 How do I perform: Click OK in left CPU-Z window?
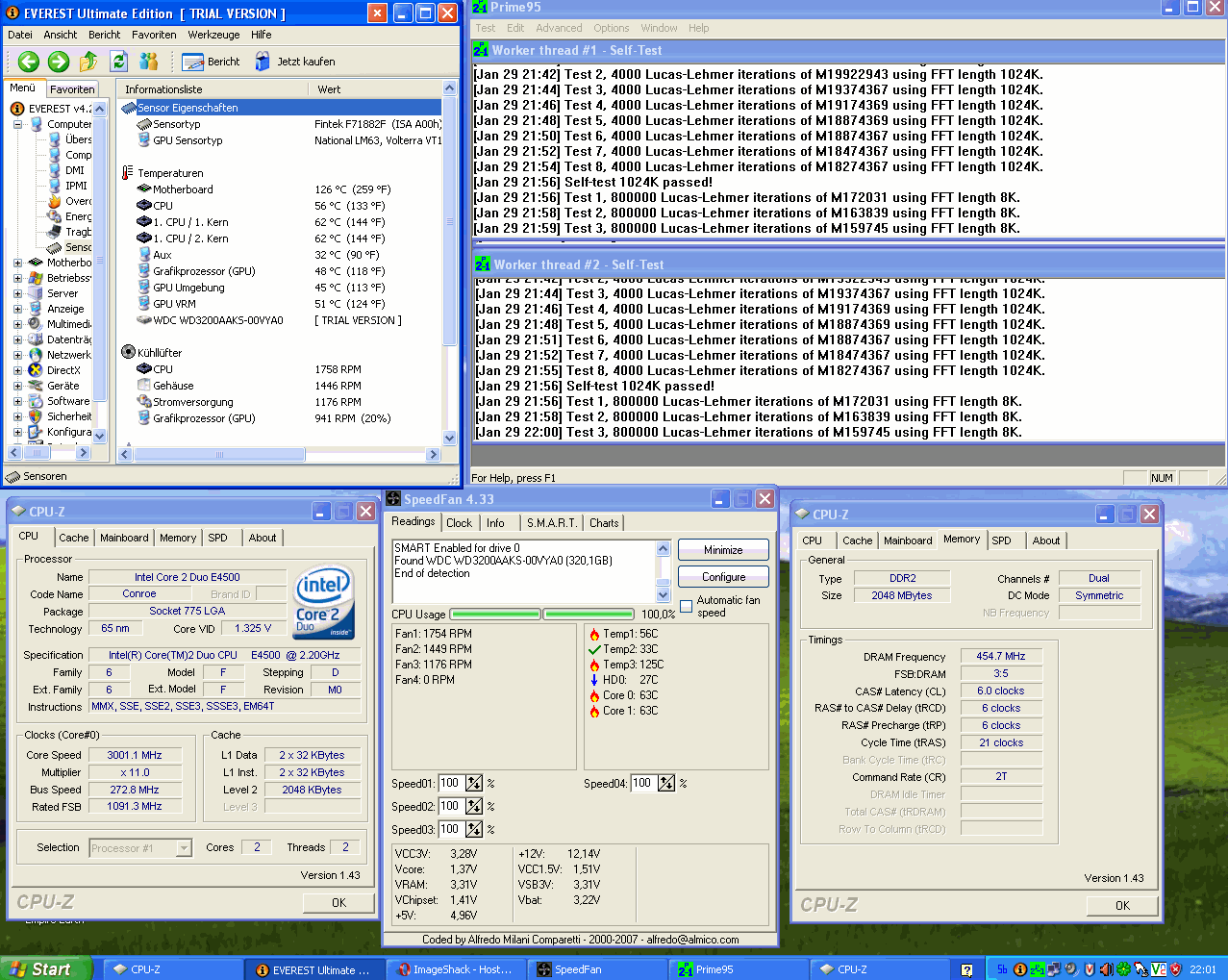click(x=338, y=902)
